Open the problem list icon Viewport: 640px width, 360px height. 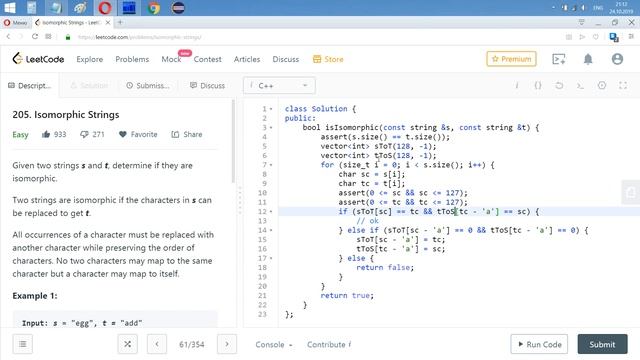[x=23, y=344]
